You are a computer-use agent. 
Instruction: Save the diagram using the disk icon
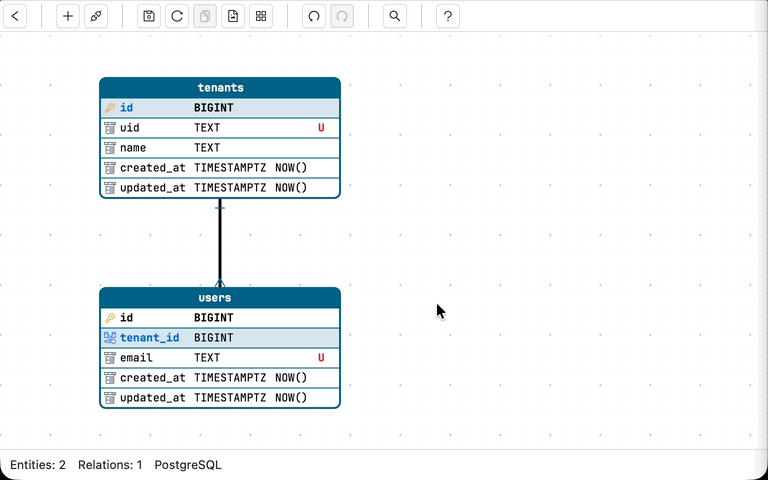coord(149,16)
